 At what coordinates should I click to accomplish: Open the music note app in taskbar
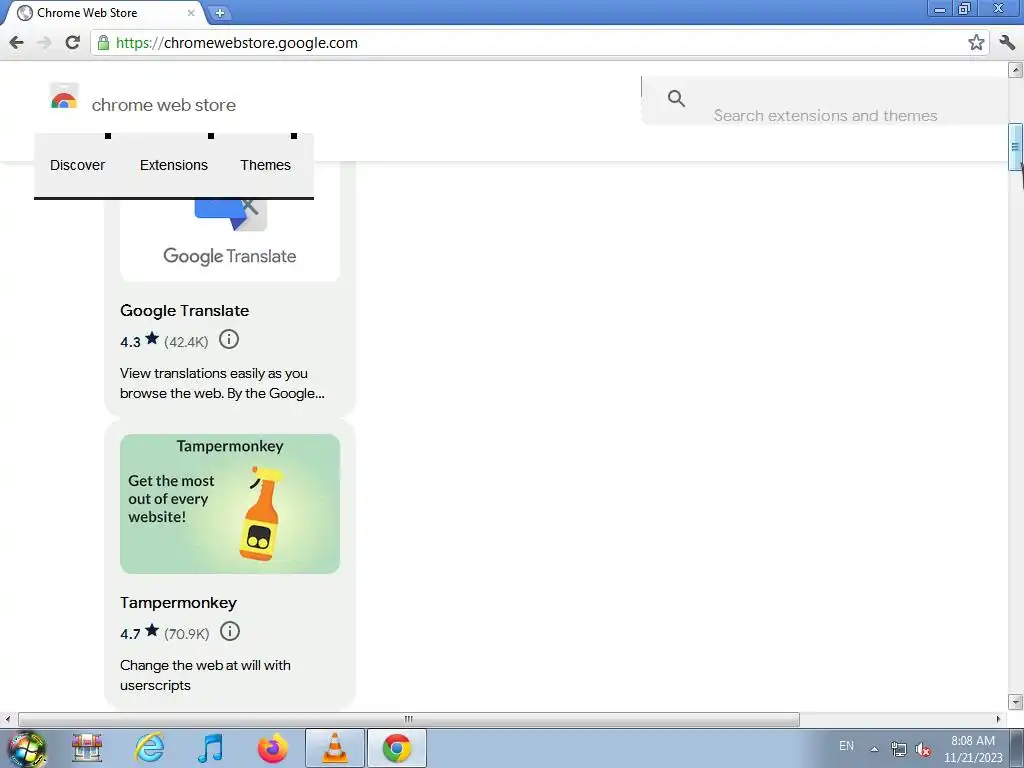coord(210,748)
